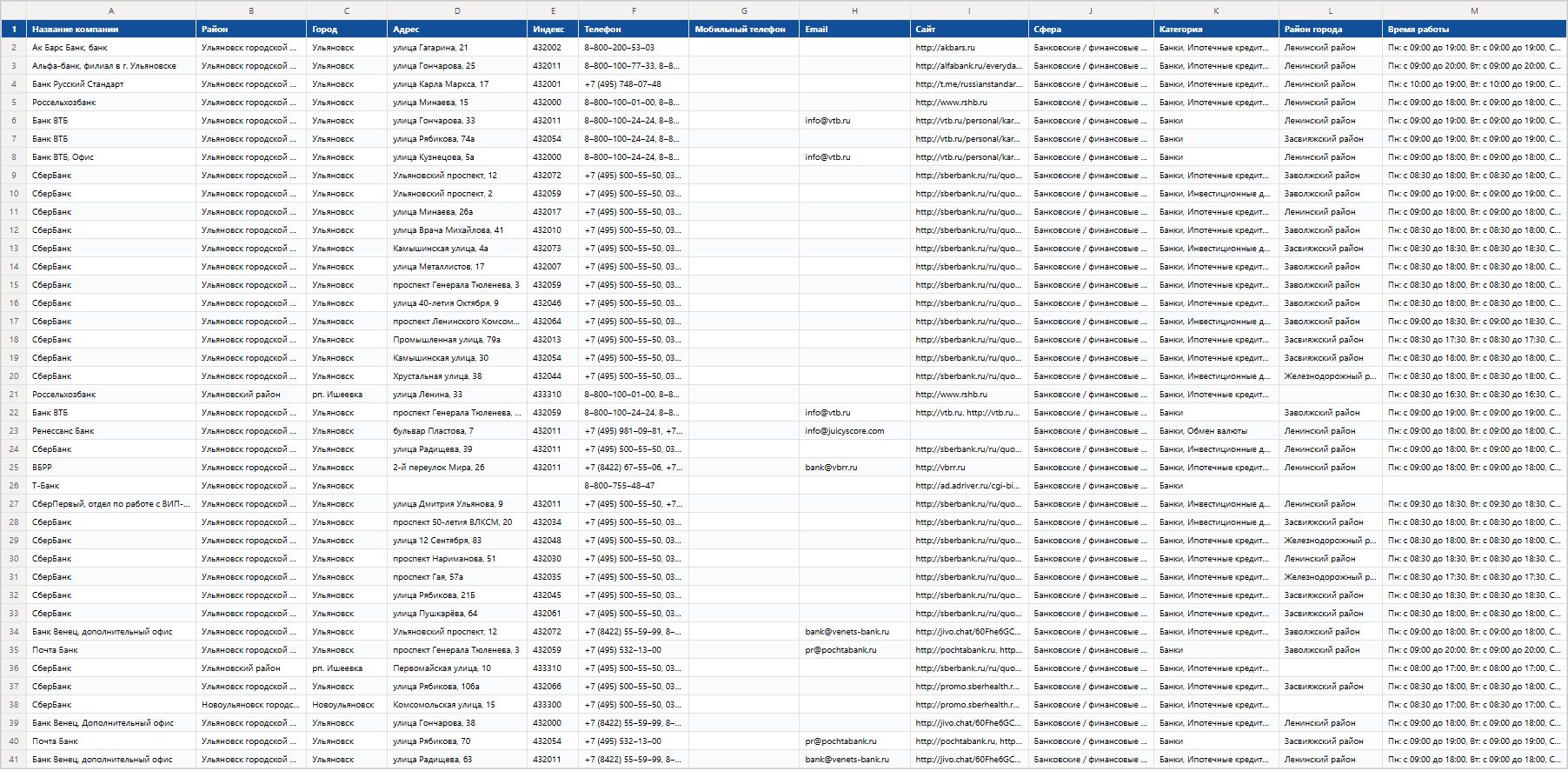Click the 'ВБРР' company cell
The width and height of the screenshot is (1568, 784).
click(x=111, y=468)
